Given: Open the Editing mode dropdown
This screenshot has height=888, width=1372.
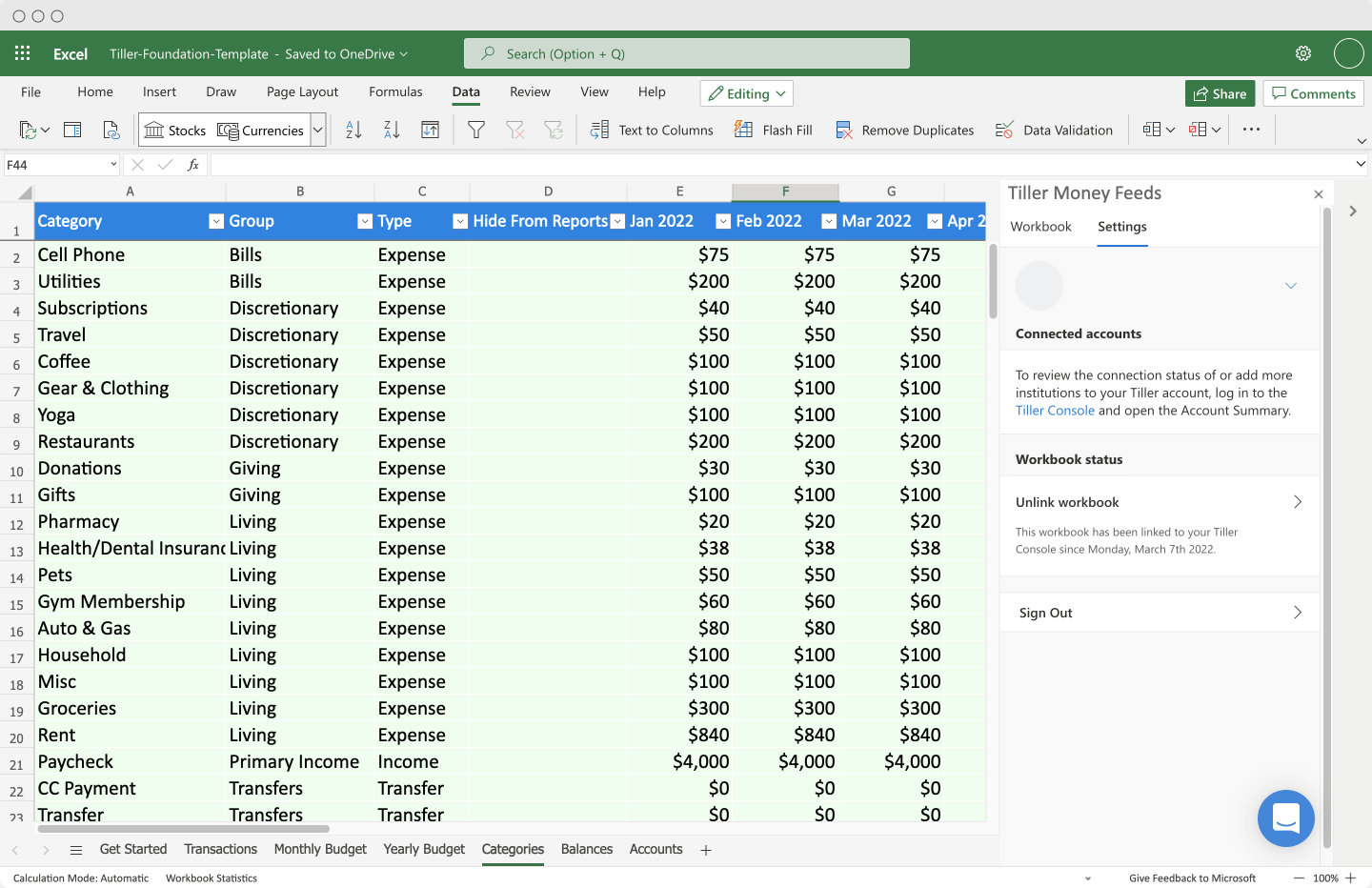Looking at the screenshot, I should pos(747,93).
